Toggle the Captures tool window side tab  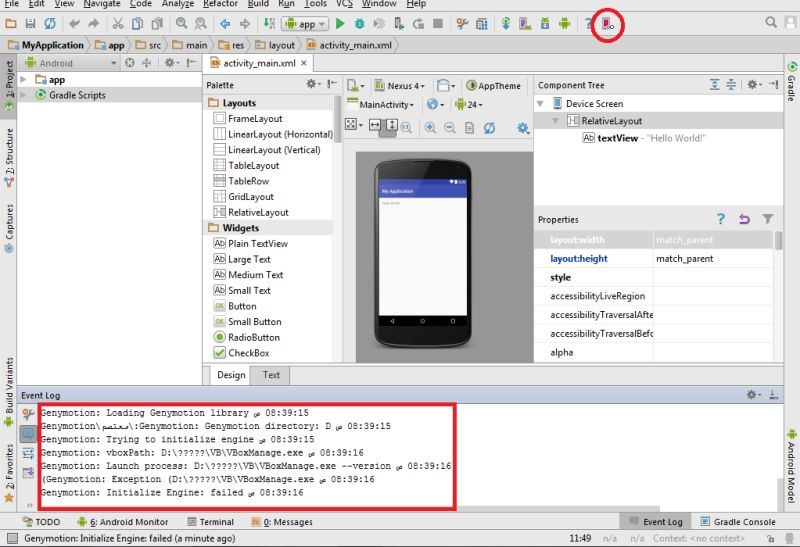[9, 228]
